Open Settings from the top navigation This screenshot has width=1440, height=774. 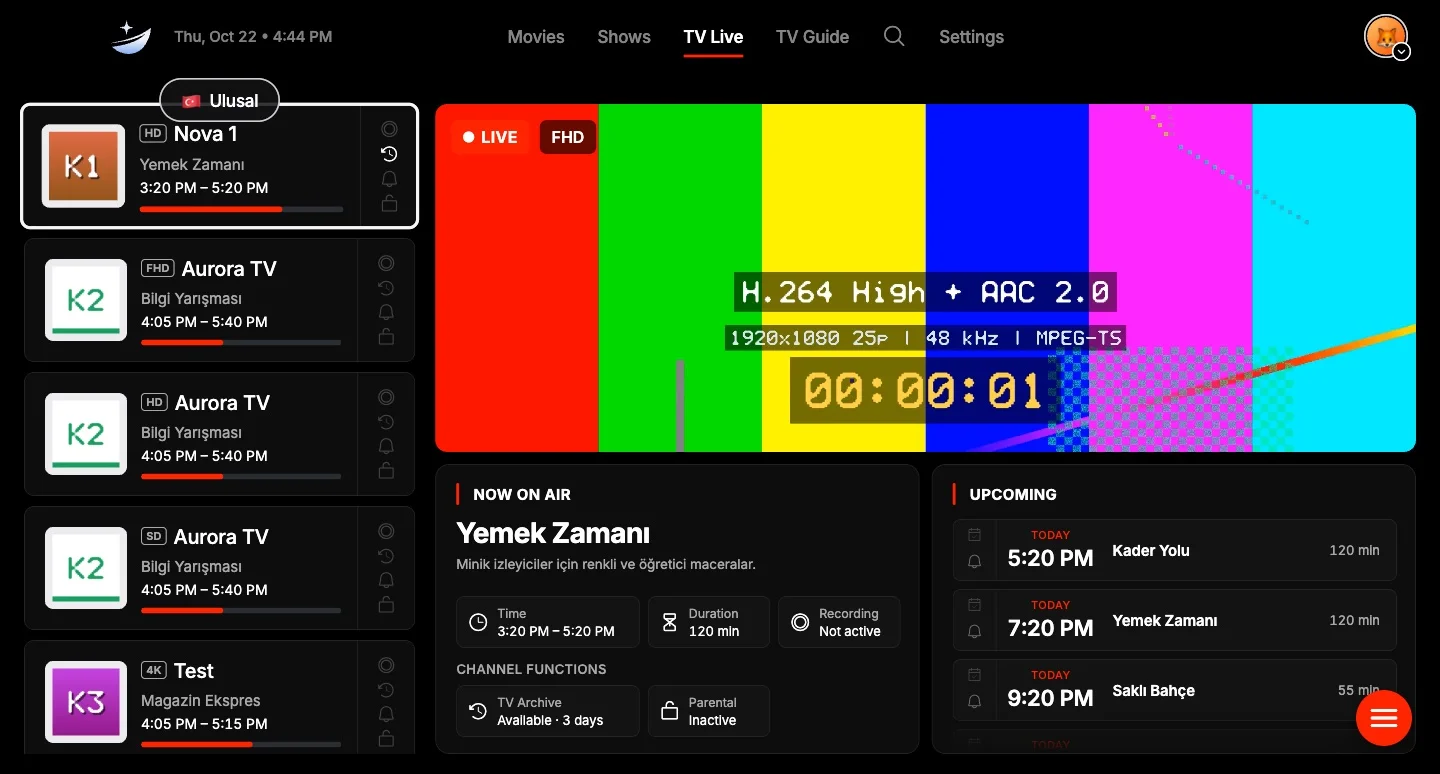tap(971, 37)
